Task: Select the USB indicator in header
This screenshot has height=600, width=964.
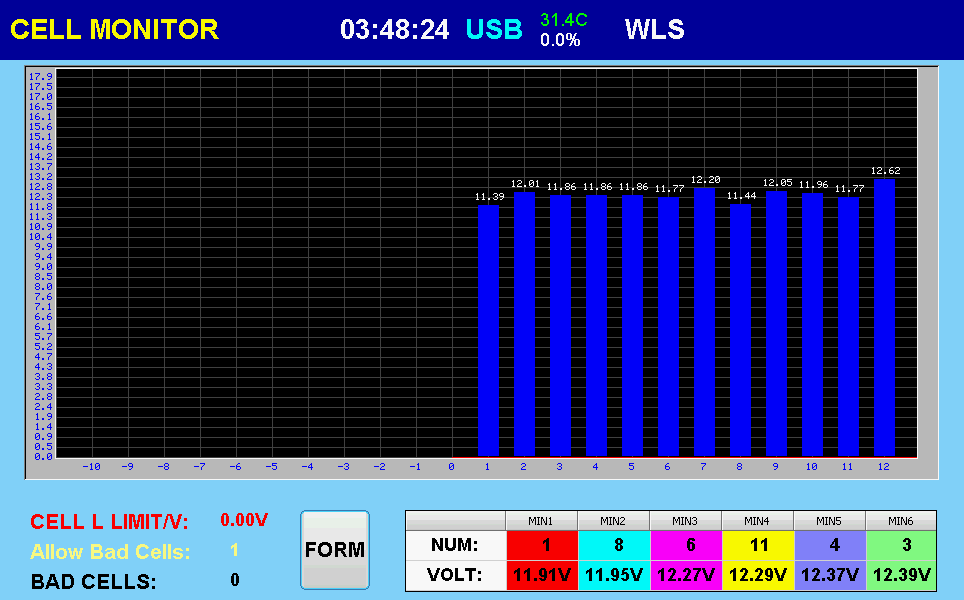Action: pos(494,30)
